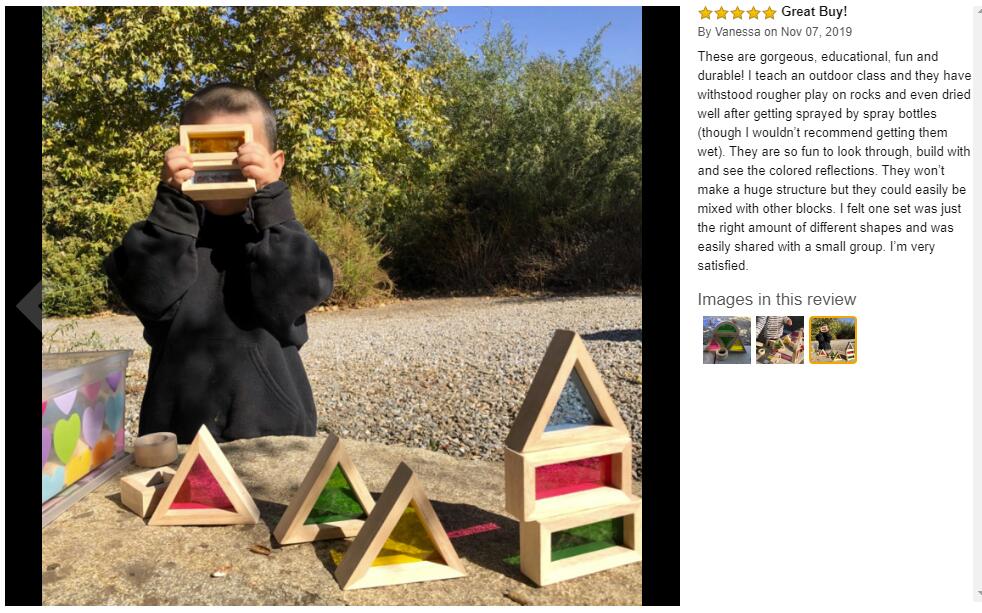Image resolution: width=982 pixels, height=613 pixels.
Task: Click the child holding the yellow block
Action: 219,263
